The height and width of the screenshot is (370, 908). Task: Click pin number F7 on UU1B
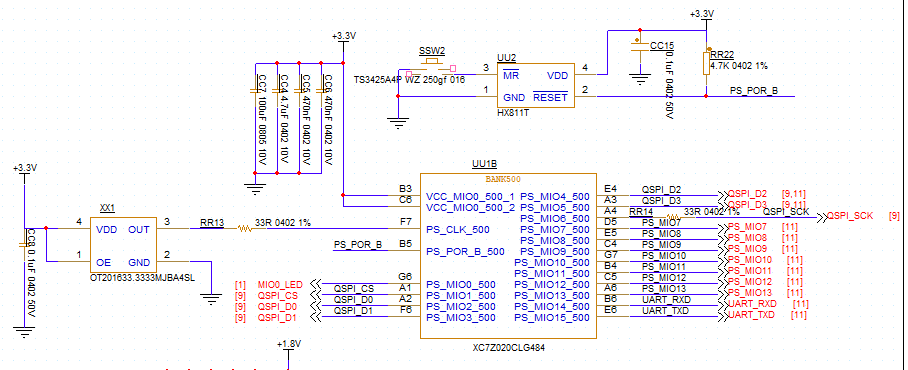point(405,223)
